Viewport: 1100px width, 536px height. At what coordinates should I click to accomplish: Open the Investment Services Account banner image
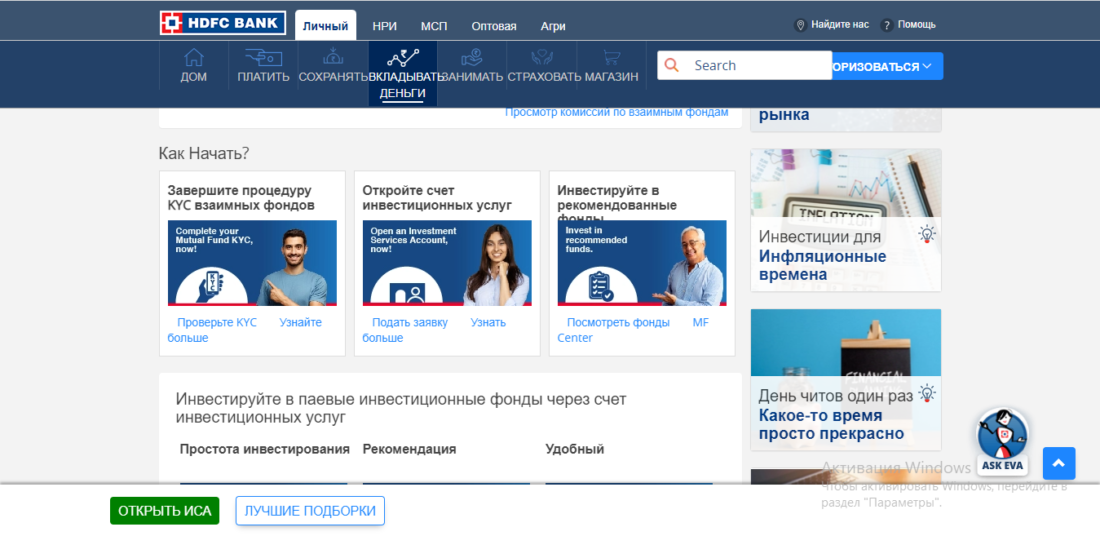pyautogui.click(x=447, y=263)
